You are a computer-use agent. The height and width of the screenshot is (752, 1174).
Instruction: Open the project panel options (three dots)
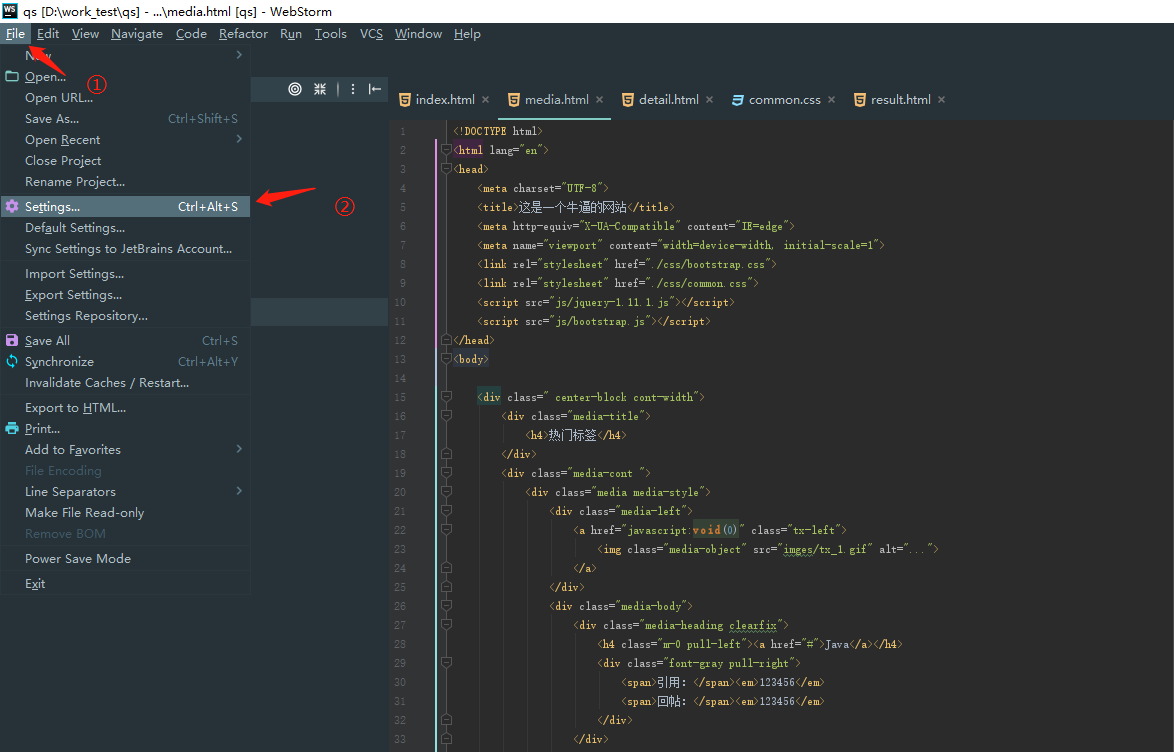[x=353, y=89]
